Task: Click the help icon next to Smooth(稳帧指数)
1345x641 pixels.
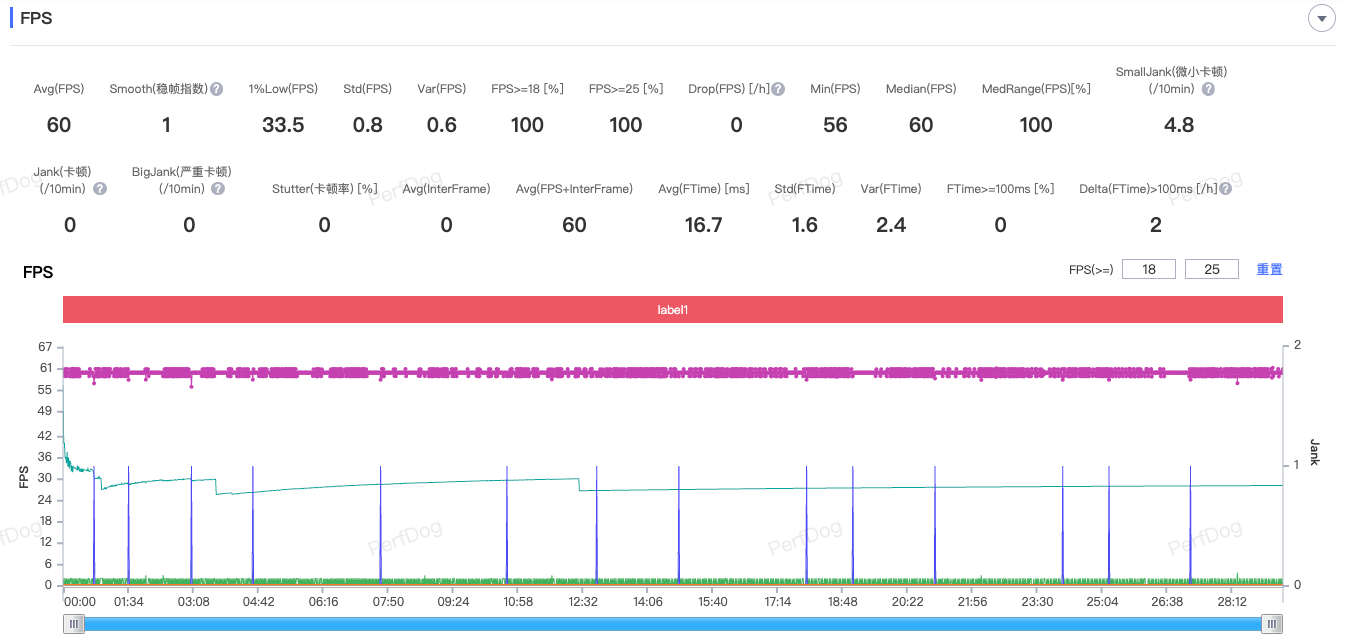Action: point(217,89)
